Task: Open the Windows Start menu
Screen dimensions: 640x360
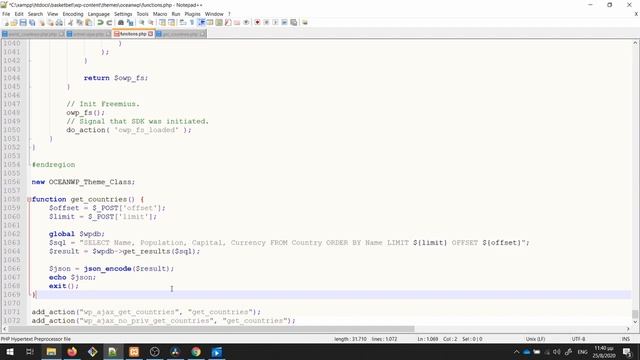Action: (10, 352)
